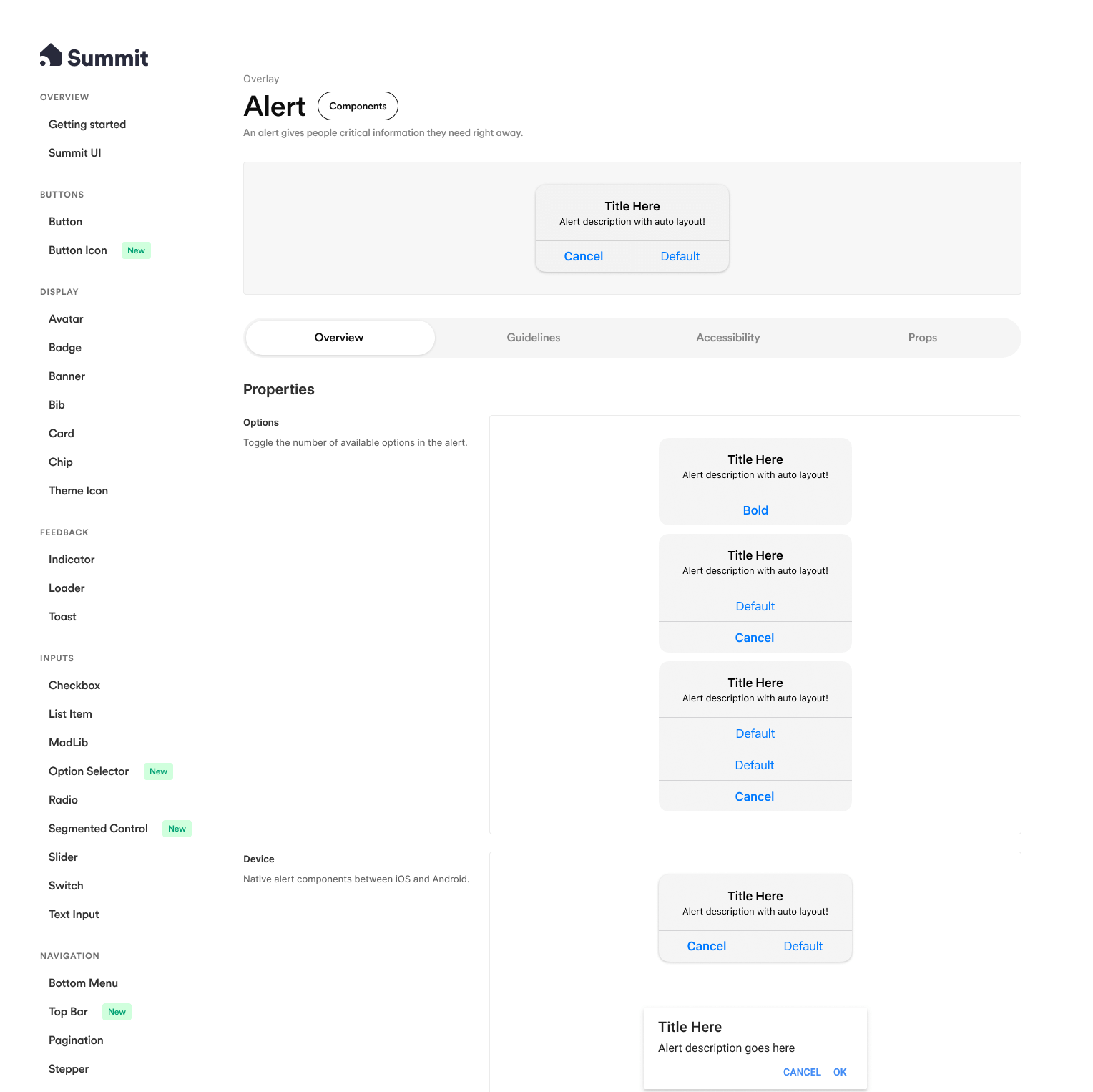
Task: Open the Theme Icon page
Action: (78, 491)
